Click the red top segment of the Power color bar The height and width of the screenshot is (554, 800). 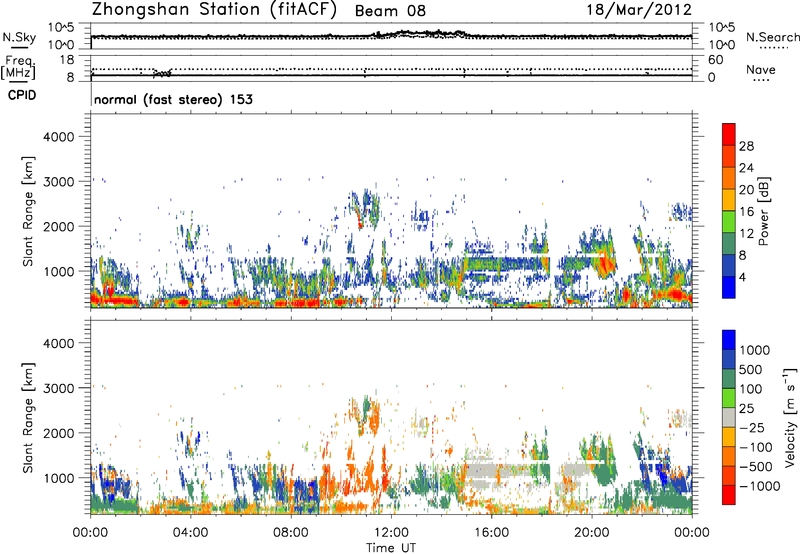(729, 134)
